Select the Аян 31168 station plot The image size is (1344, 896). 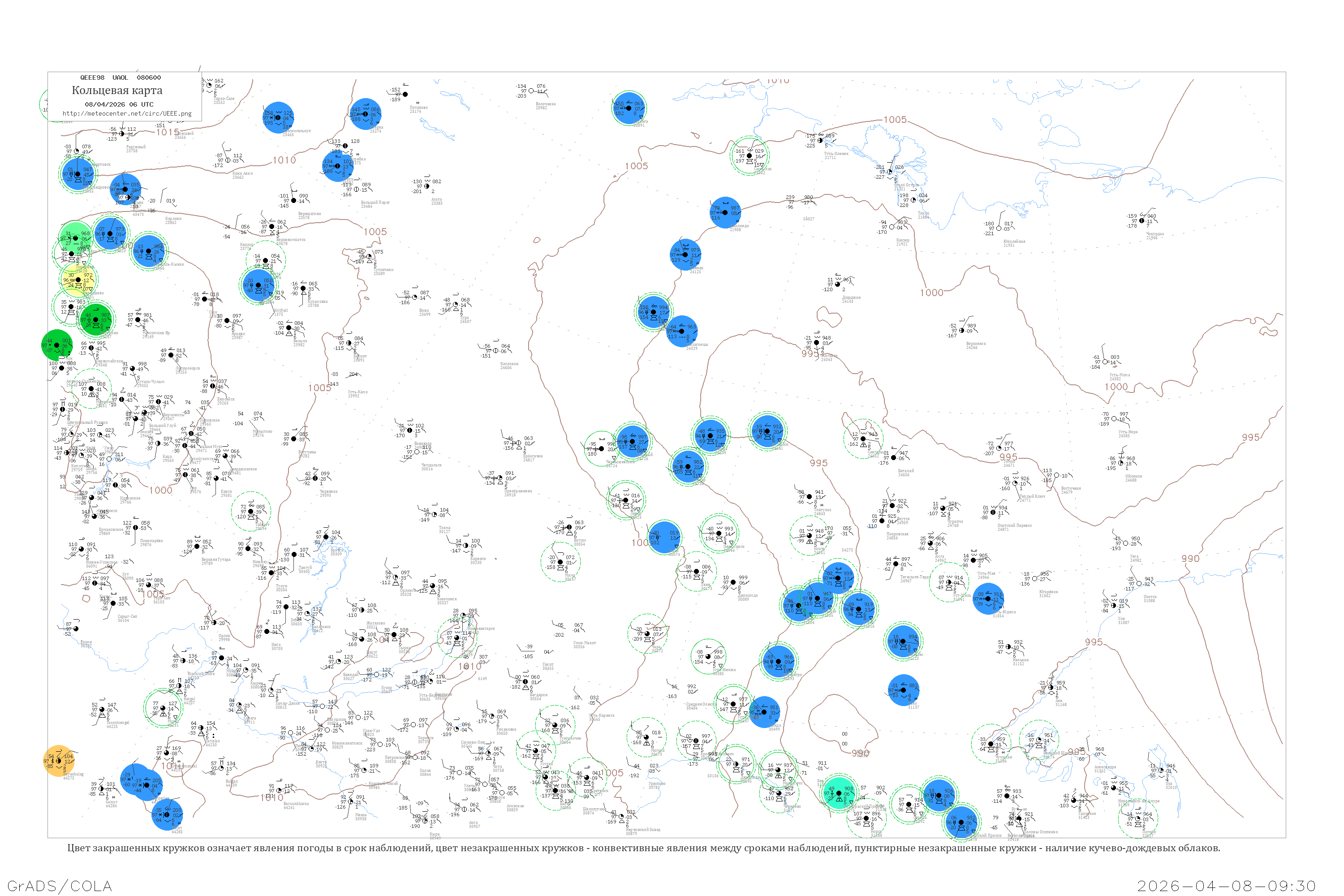tap(1050, 688)
